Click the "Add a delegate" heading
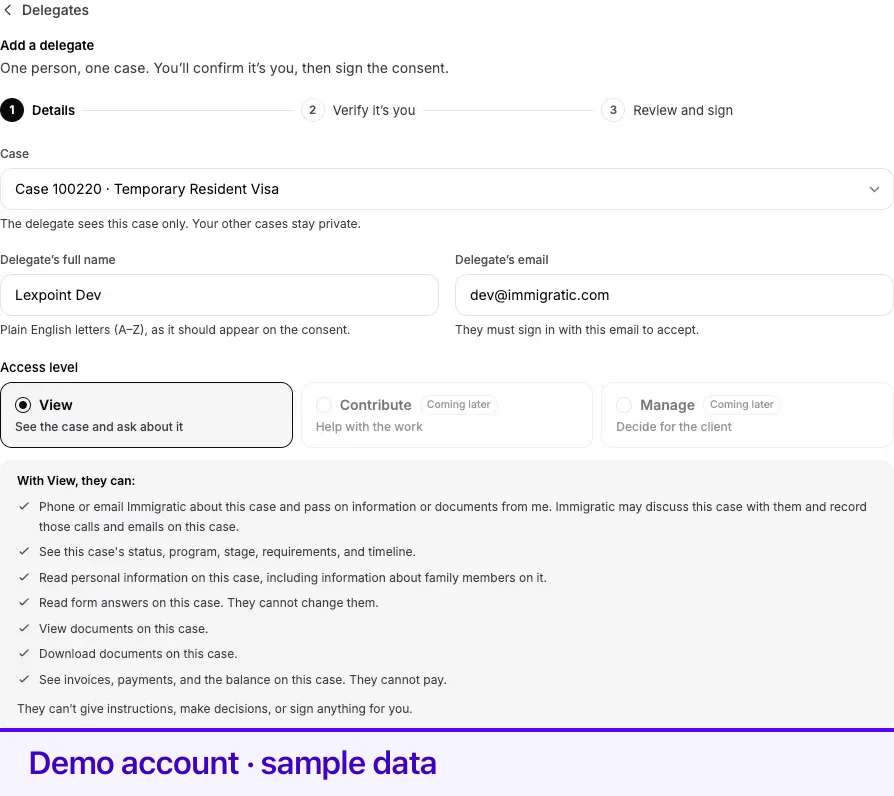The width and height of the screenshot is (894, 796). click(x=47, y=45)
